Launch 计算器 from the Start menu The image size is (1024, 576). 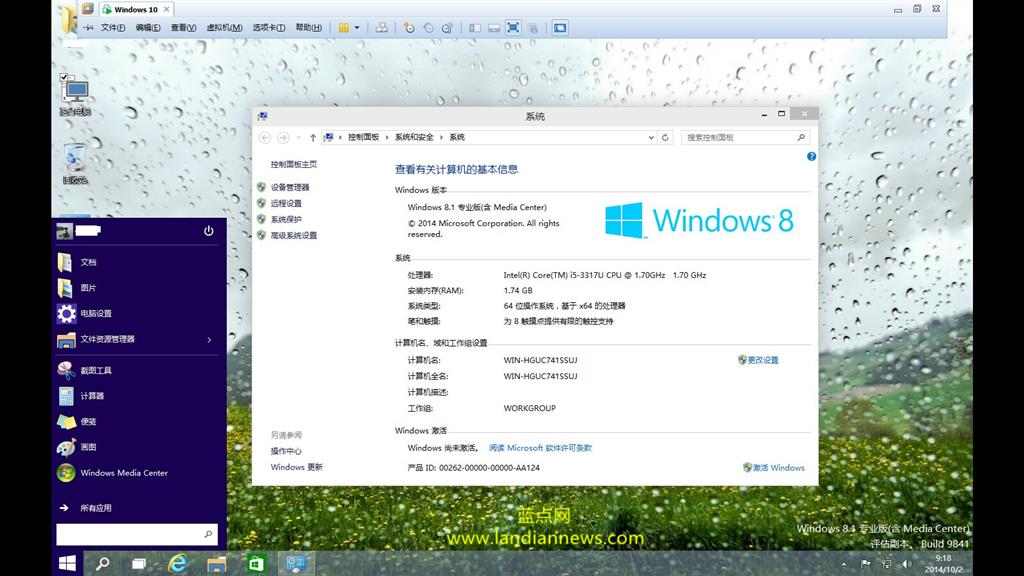click(x=136, y=396)
